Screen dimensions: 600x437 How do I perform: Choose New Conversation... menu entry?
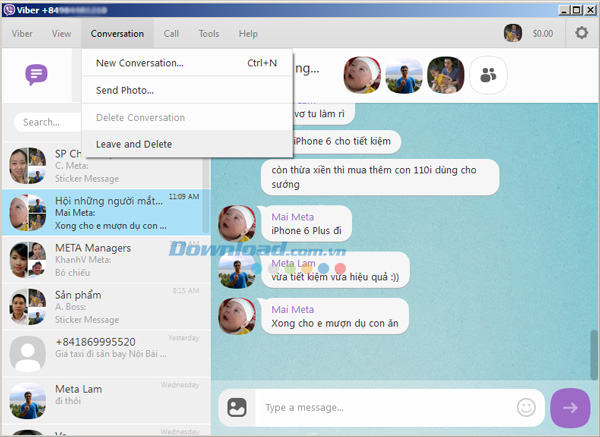click(187, 63)
